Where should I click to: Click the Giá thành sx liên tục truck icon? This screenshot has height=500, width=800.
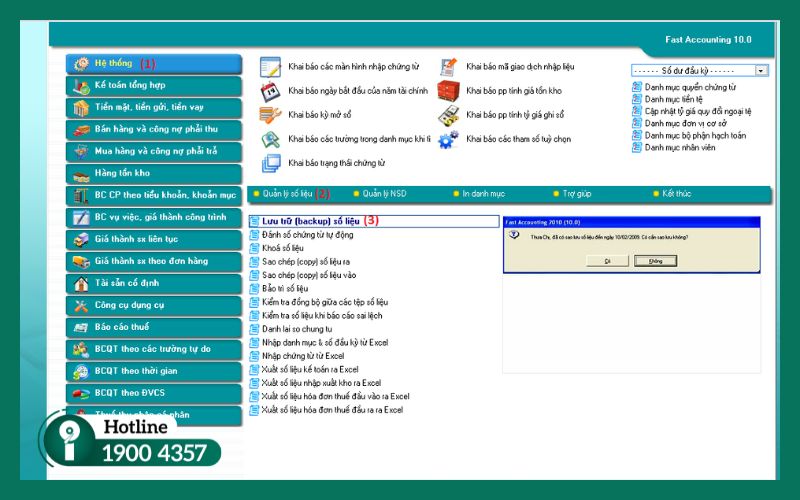(x=81, y=240)
